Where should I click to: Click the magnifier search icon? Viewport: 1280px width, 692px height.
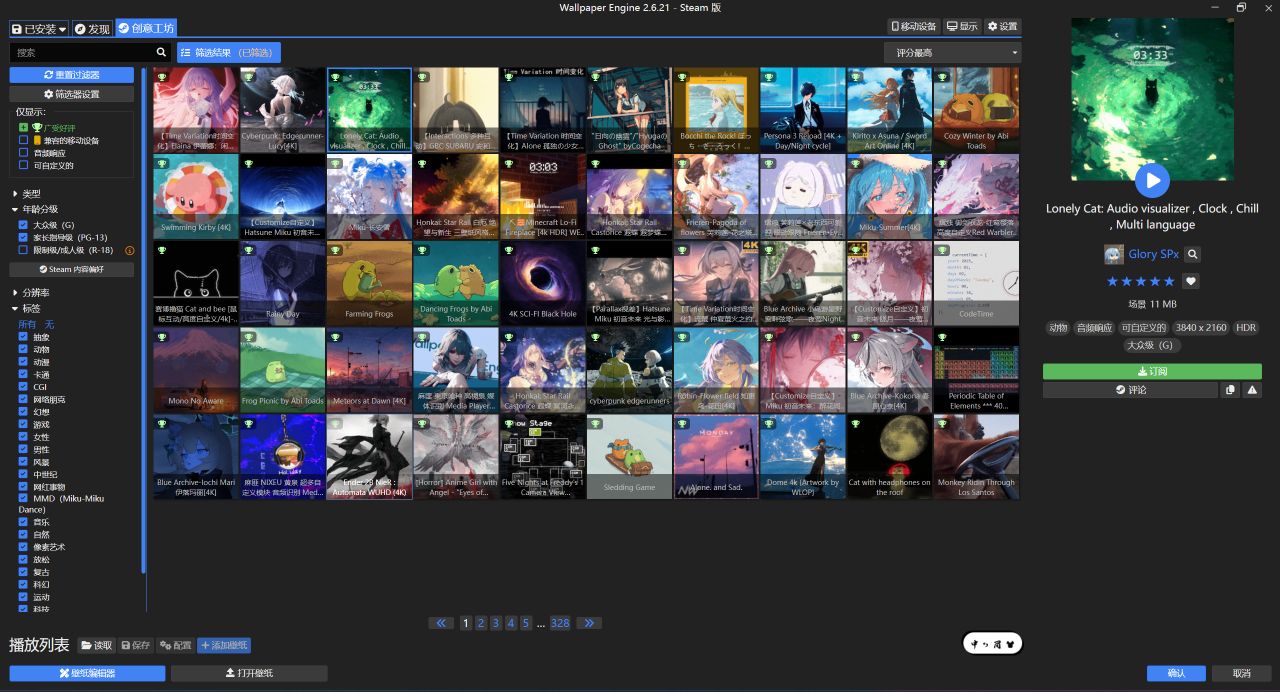tap(162, 52)
